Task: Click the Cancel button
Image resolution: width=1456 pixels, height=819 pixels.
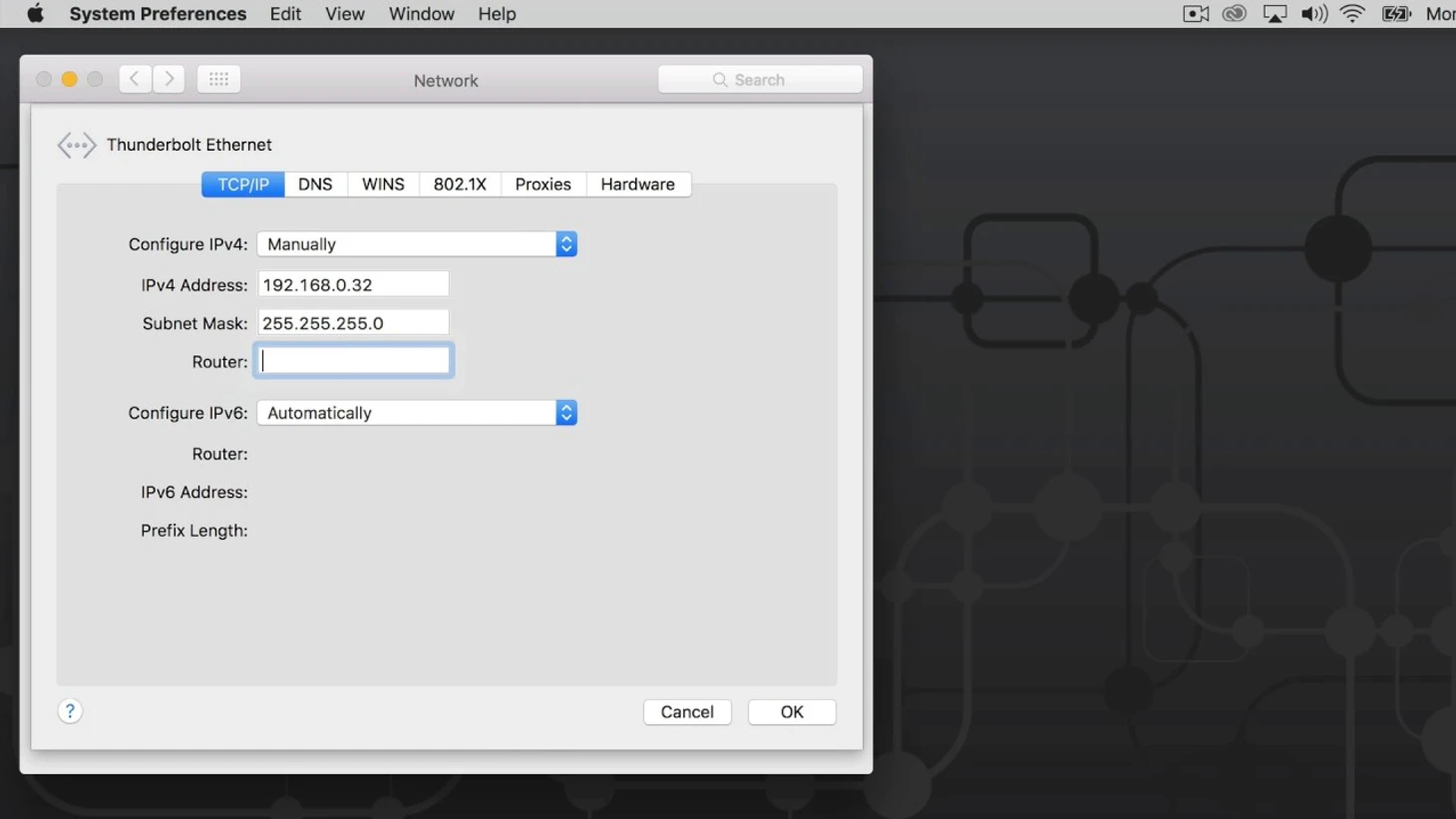Action: [687, 712]
